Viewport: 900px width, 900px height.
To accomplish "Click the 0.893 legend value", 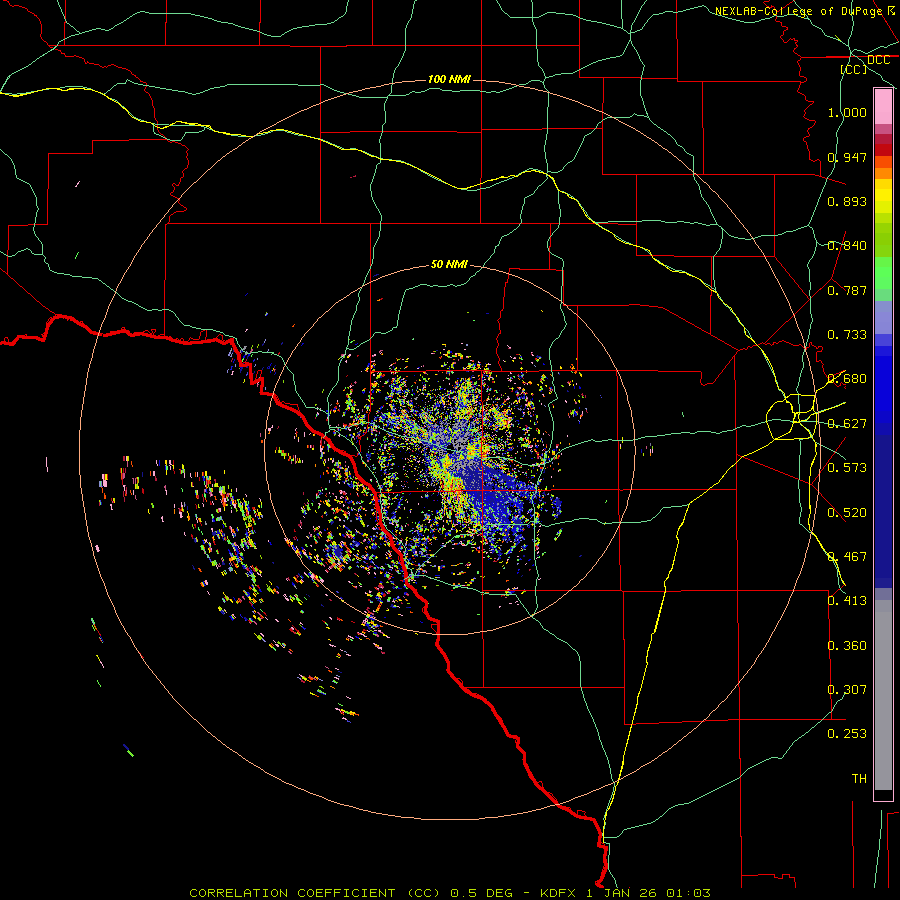I will [x=847, y=201].
